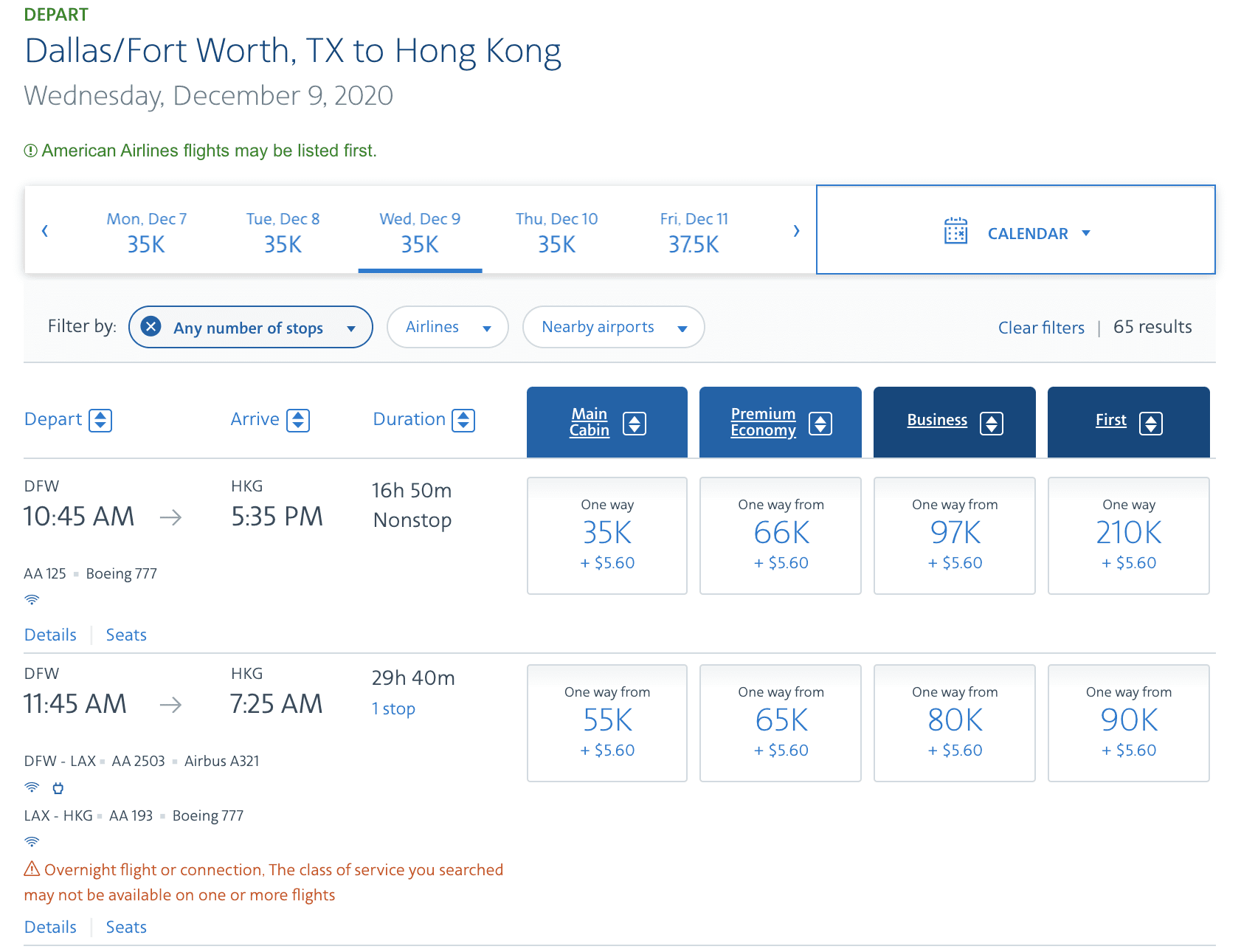The height and width of the screenshot is (952, 1241).
Task: Switch to the Fri, Dec 11 date tab
Action: click(694, 231)
